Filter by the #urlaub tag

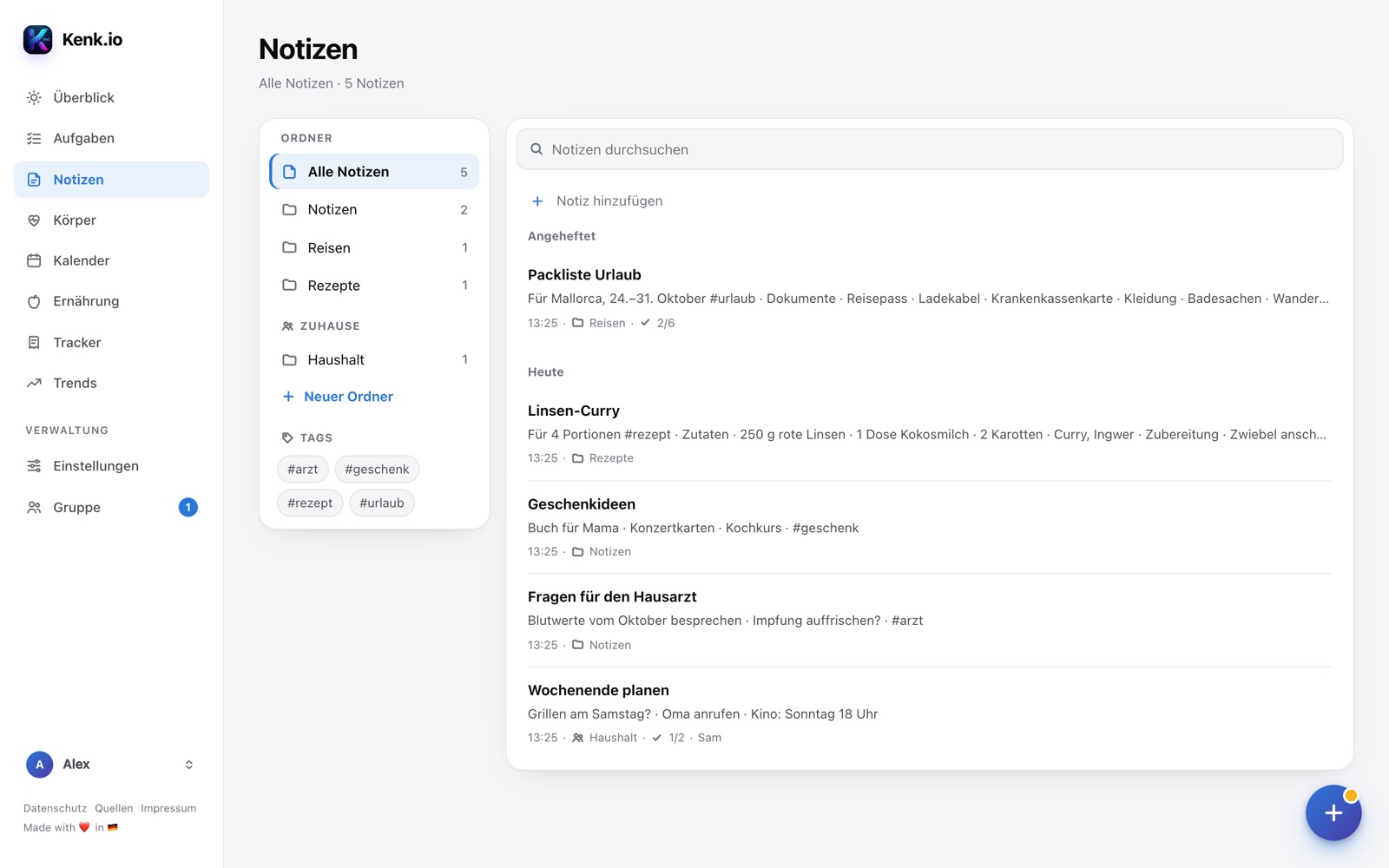click(382, 503)
